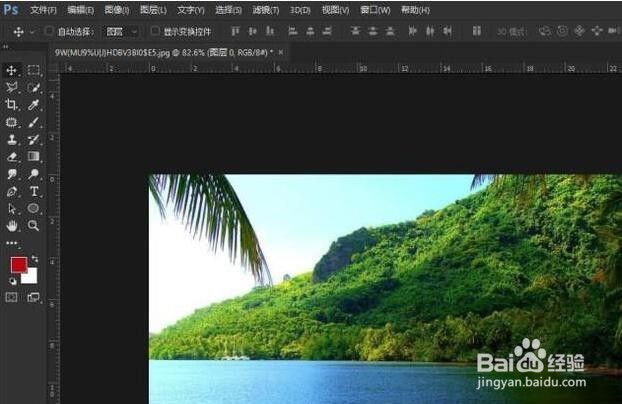622x404 pixels.
Task: Enable the Auto-Select (自动选择) checkbox
Action: click(49, 31)
